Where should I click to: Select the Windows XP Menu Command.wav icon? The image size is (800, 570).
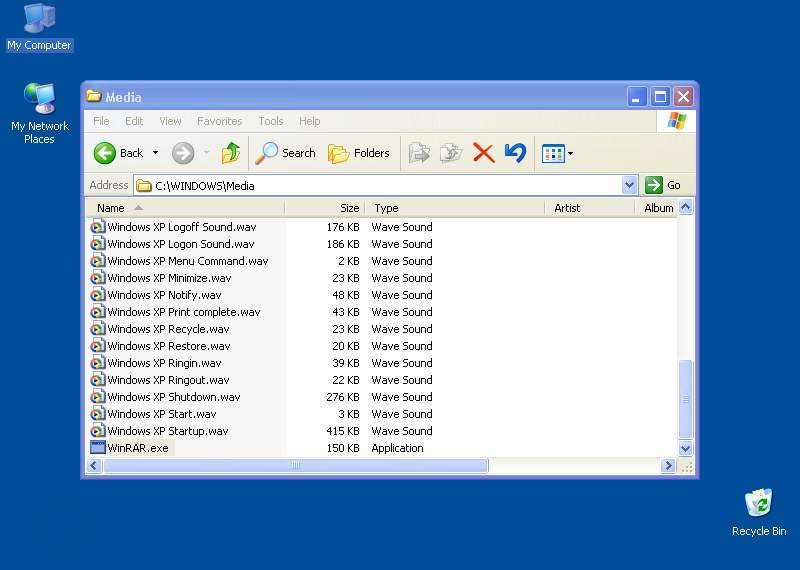point(97,261)
